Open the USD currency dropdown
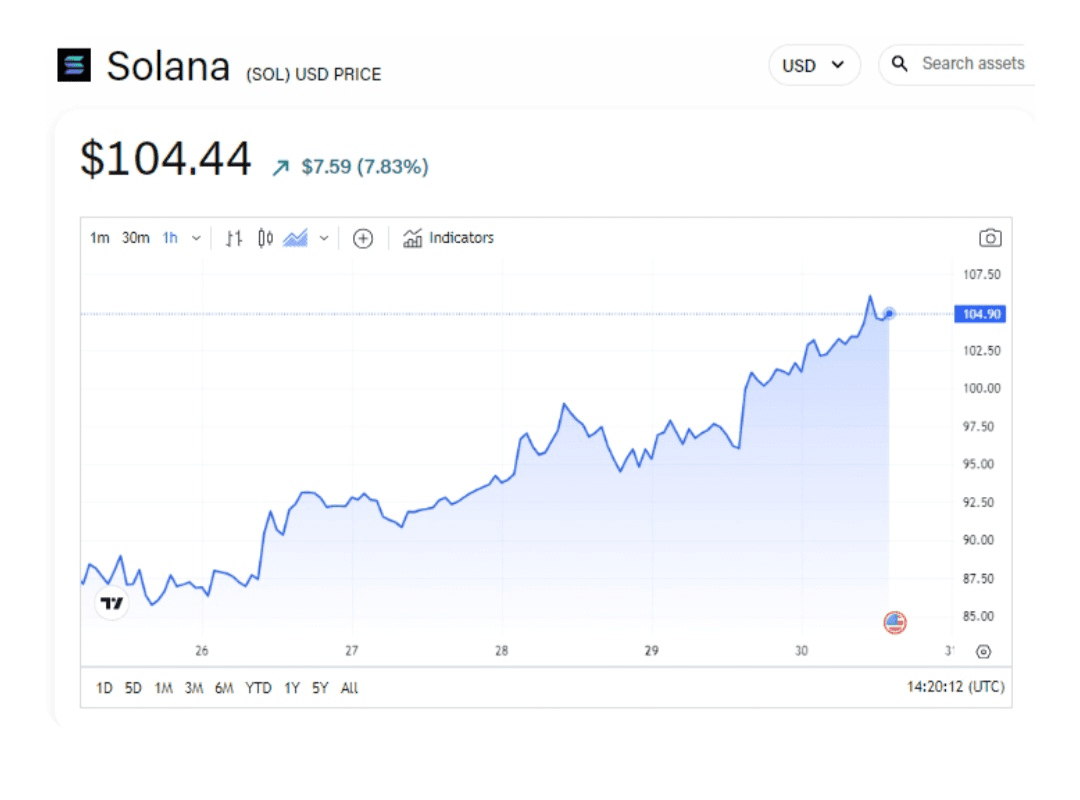Viewport: 1080px width, 800px height. (814, 66)
